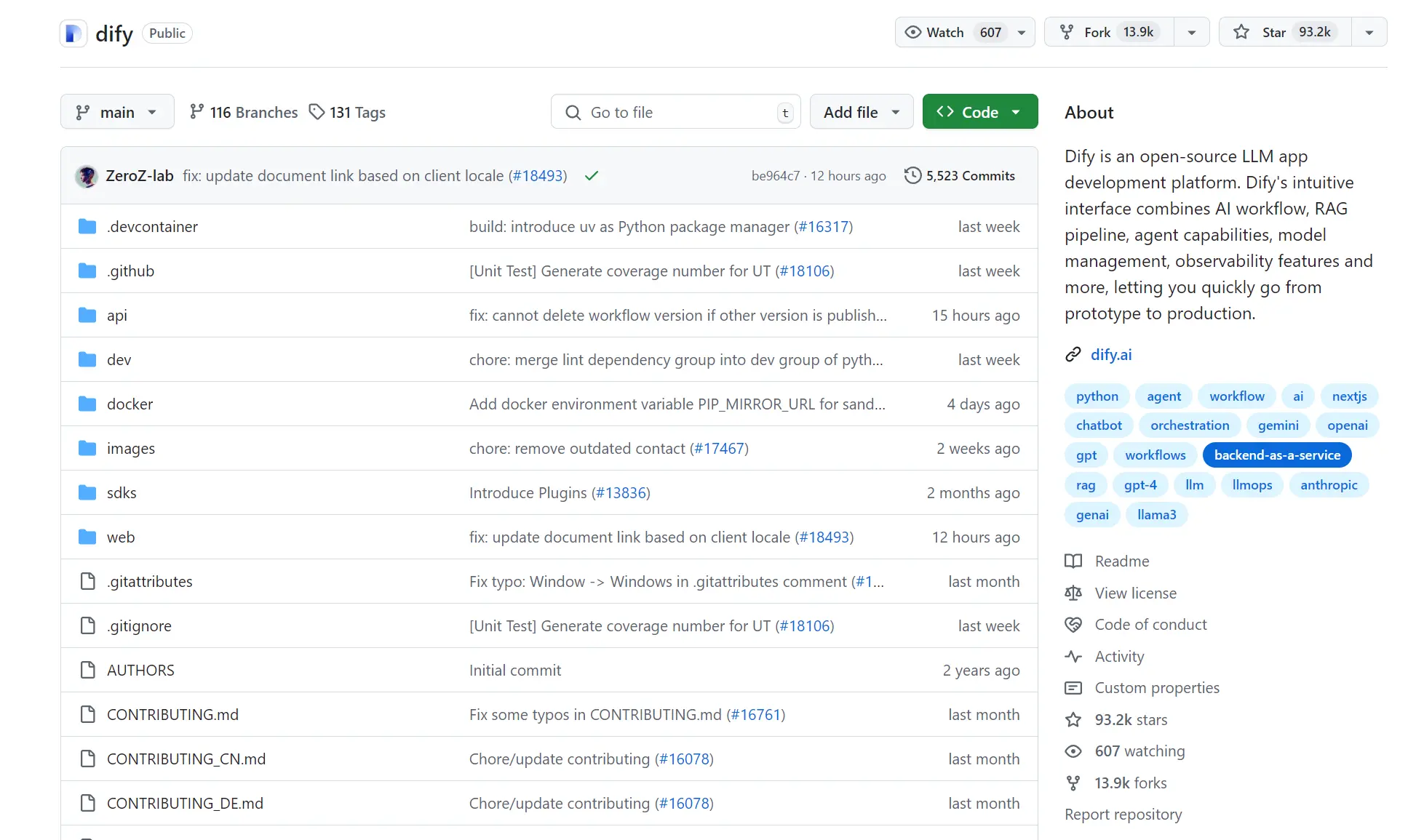Image resolution: width=1416 pixels, height=840 pixels.
Task: Open the Star lists dropdown arrow
Action: 1369,33
